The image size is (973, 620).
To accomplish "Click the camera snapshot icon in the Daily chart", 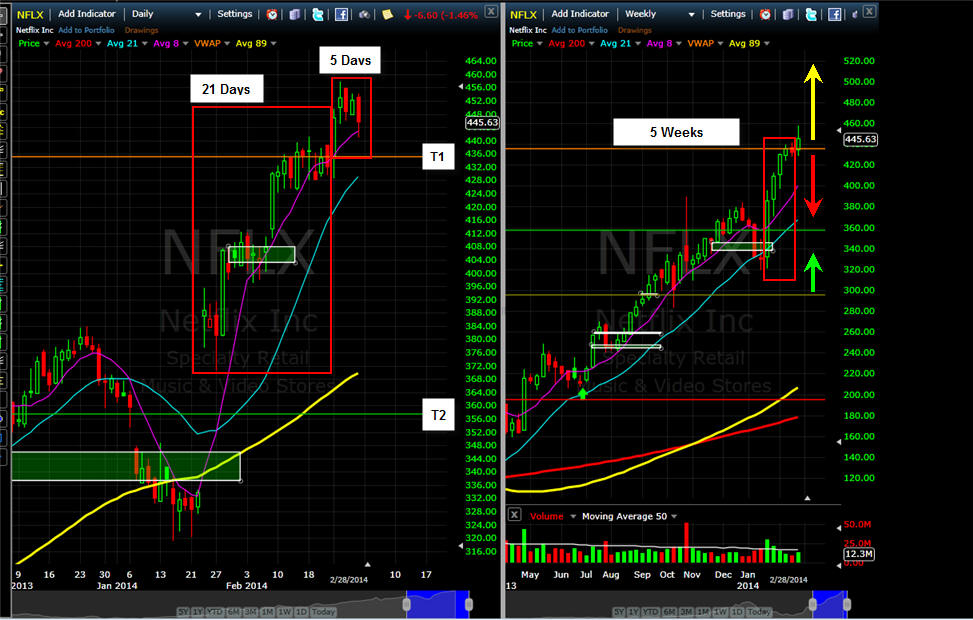I will [x=364, y=14].
